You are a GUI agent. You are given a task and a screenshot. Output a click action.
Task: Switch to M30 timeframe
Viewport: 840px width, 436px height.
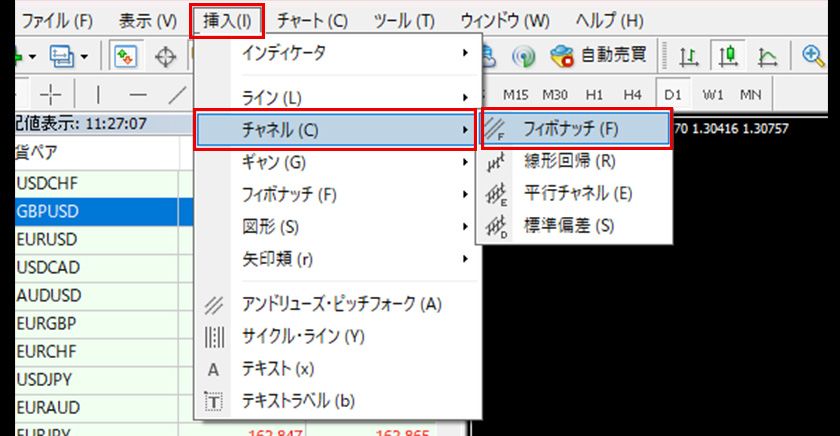(x=555, y=95)
